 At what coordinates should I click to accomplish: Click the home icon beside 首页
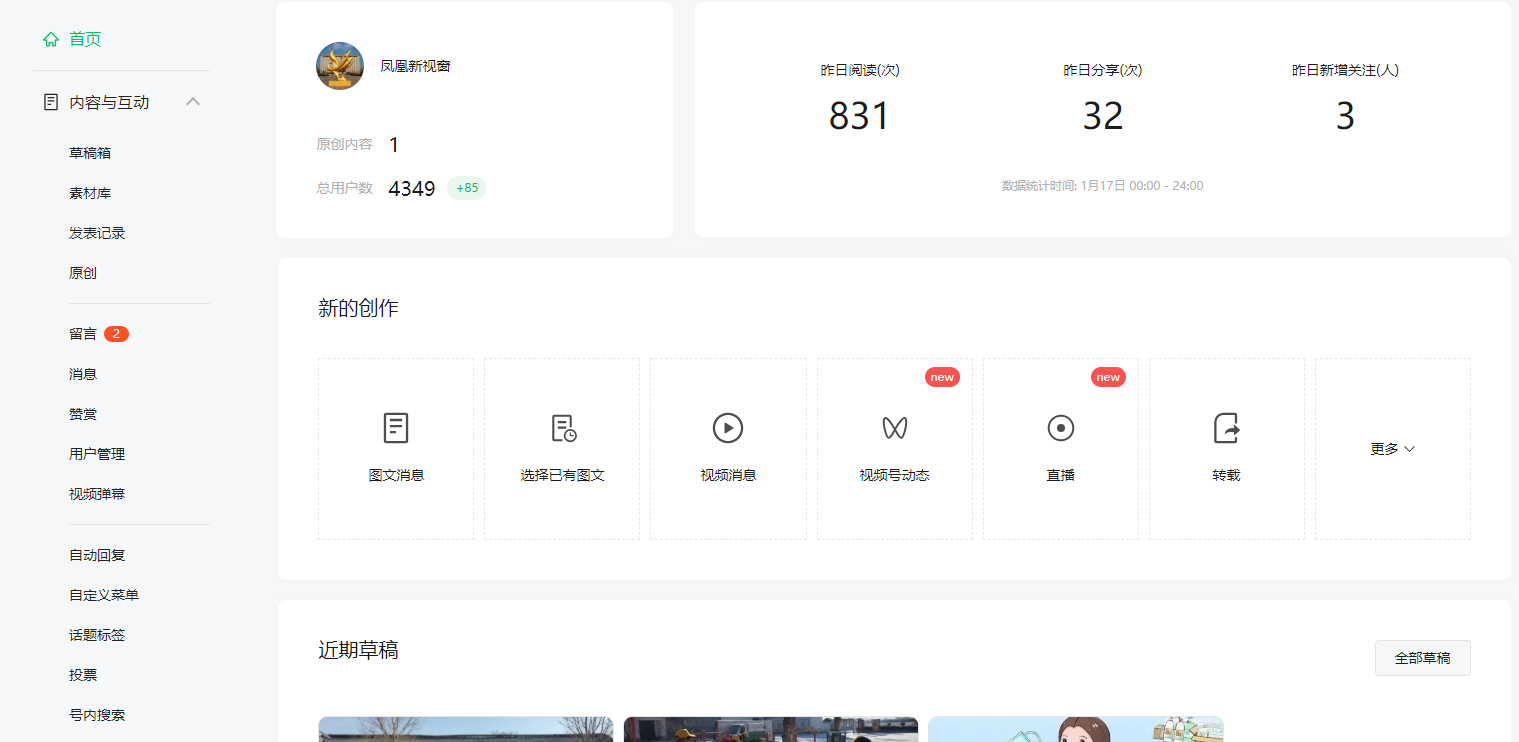(51, 39)
